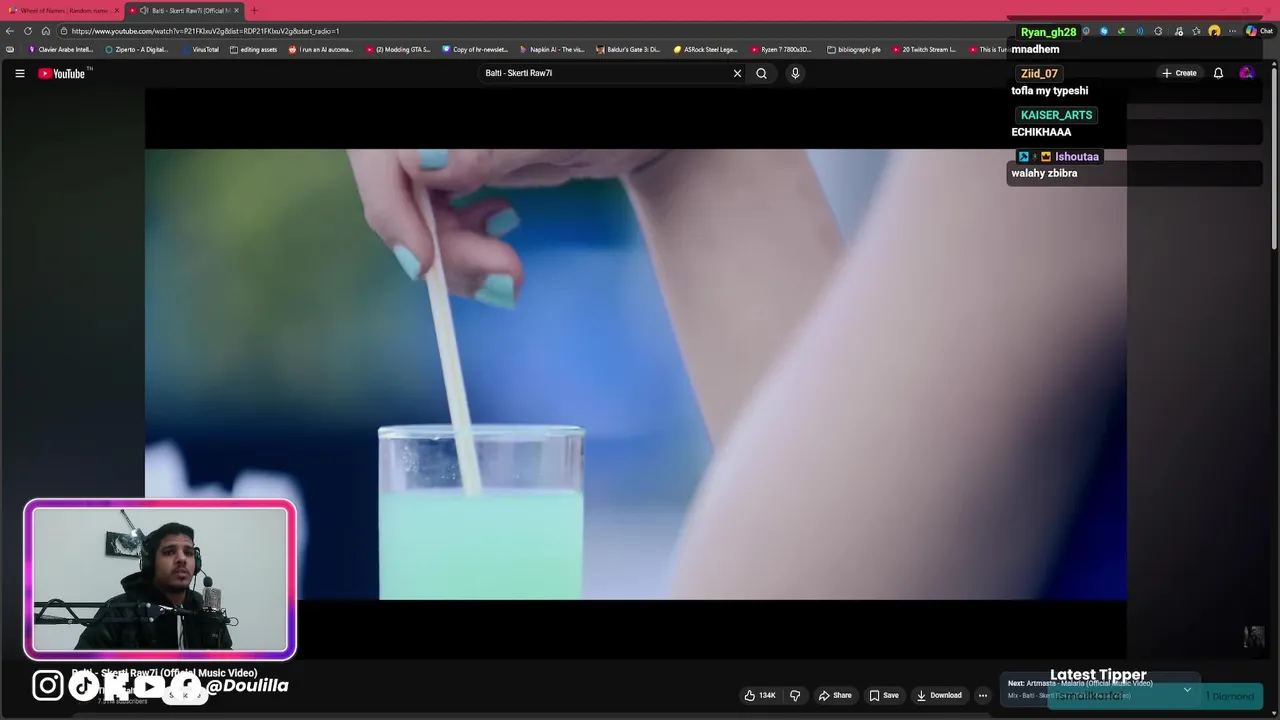Click the magnifier search button
Viewport: 1280px width, 720px height.
point(762,73)
